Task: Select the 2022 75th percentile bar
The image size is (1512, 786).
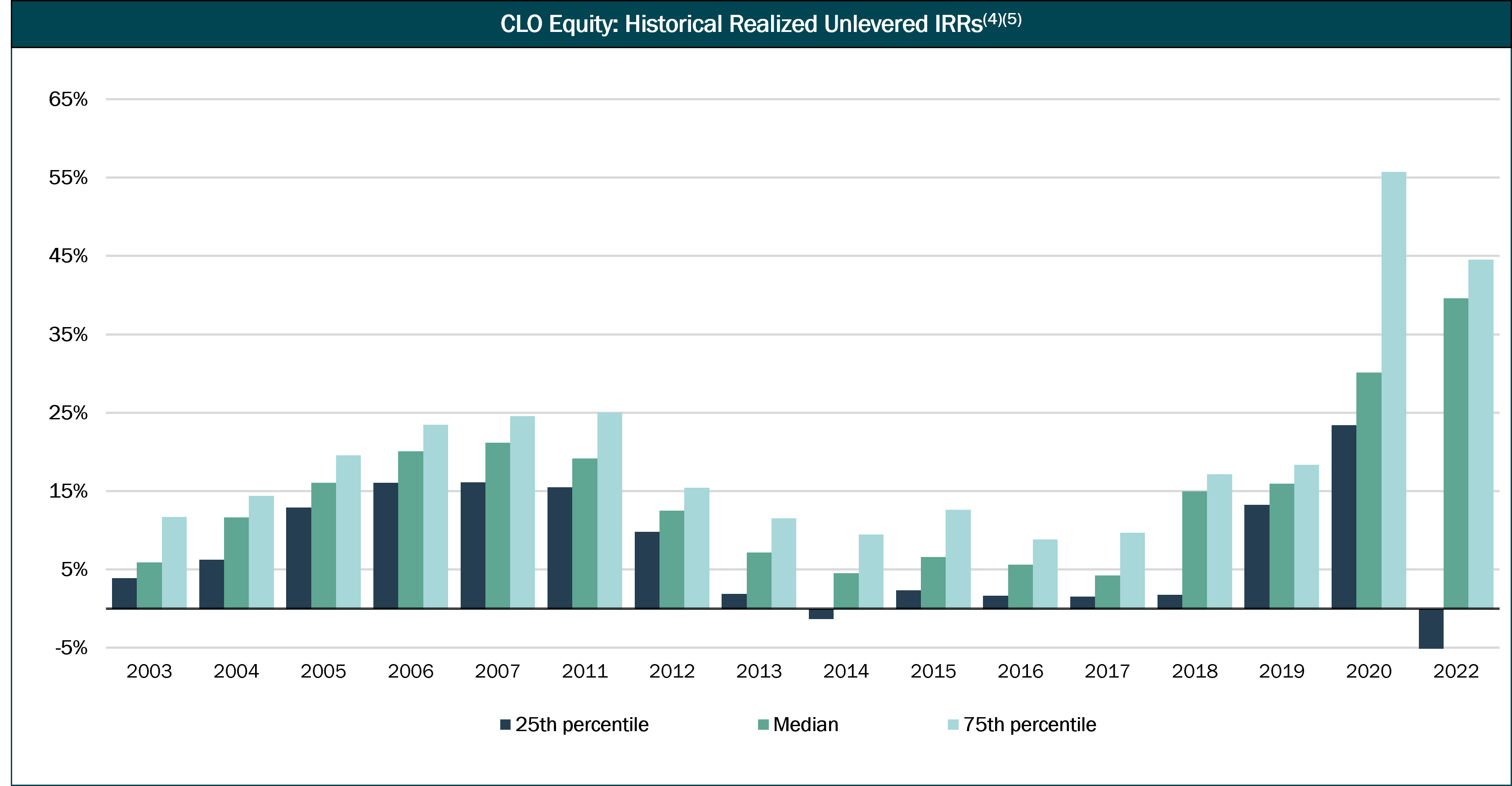Action: pos(1481,434)
